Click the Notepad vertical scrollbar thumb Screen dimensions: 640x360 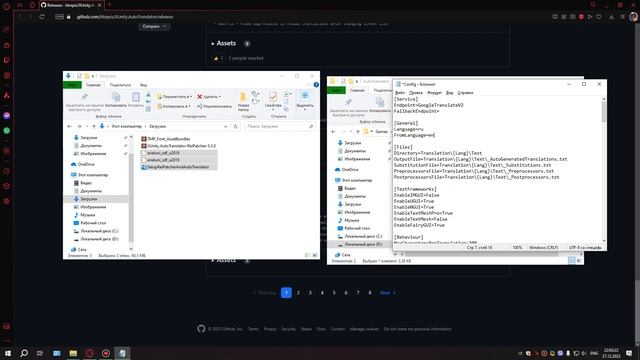pyautogui.click(x=604, y=112)
